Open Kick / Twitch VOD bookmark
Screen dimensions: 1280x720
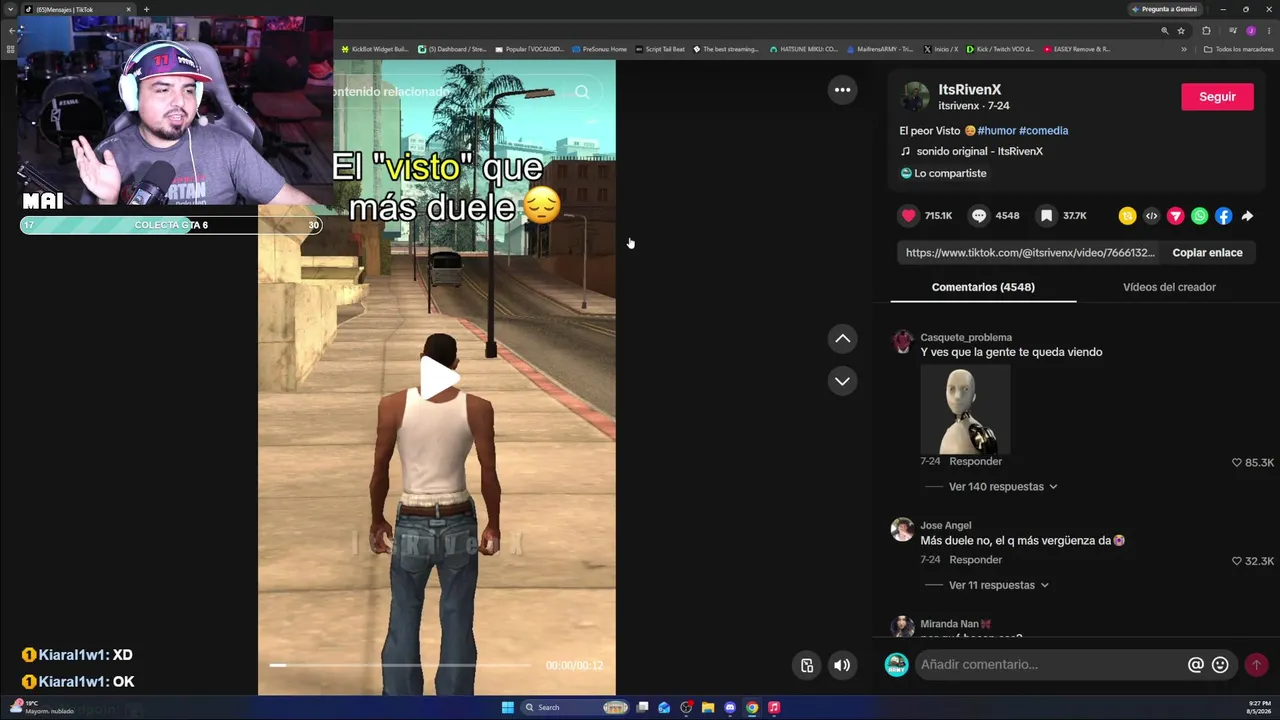[1000, 49]
